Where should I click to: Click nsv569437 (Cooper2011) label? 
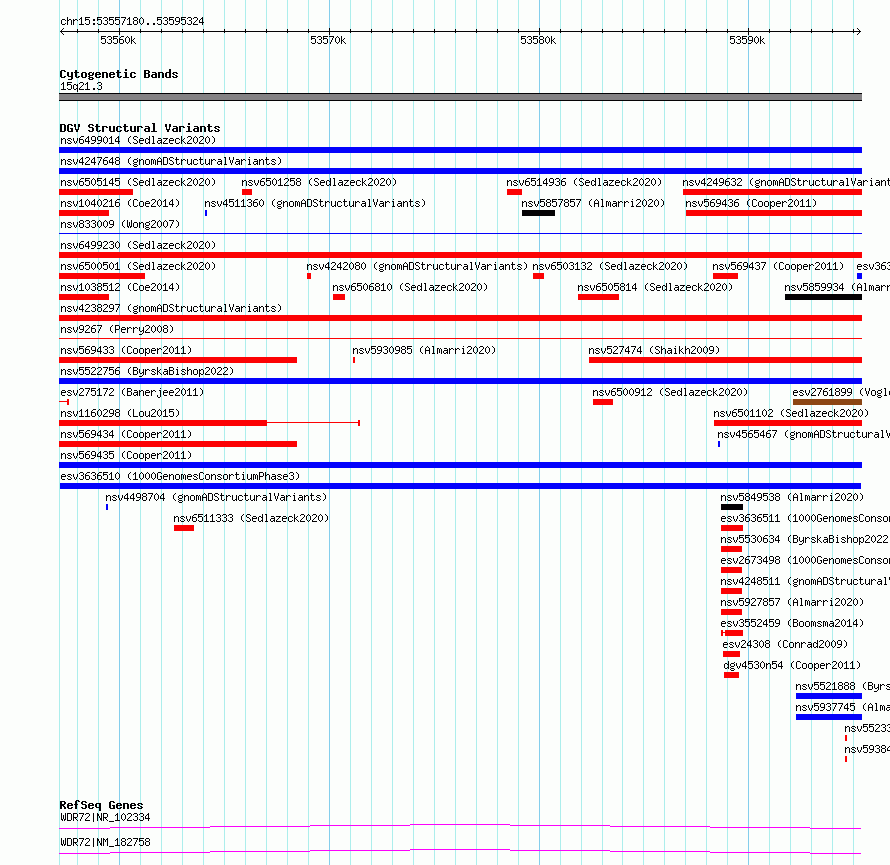(x=778, y=266)
